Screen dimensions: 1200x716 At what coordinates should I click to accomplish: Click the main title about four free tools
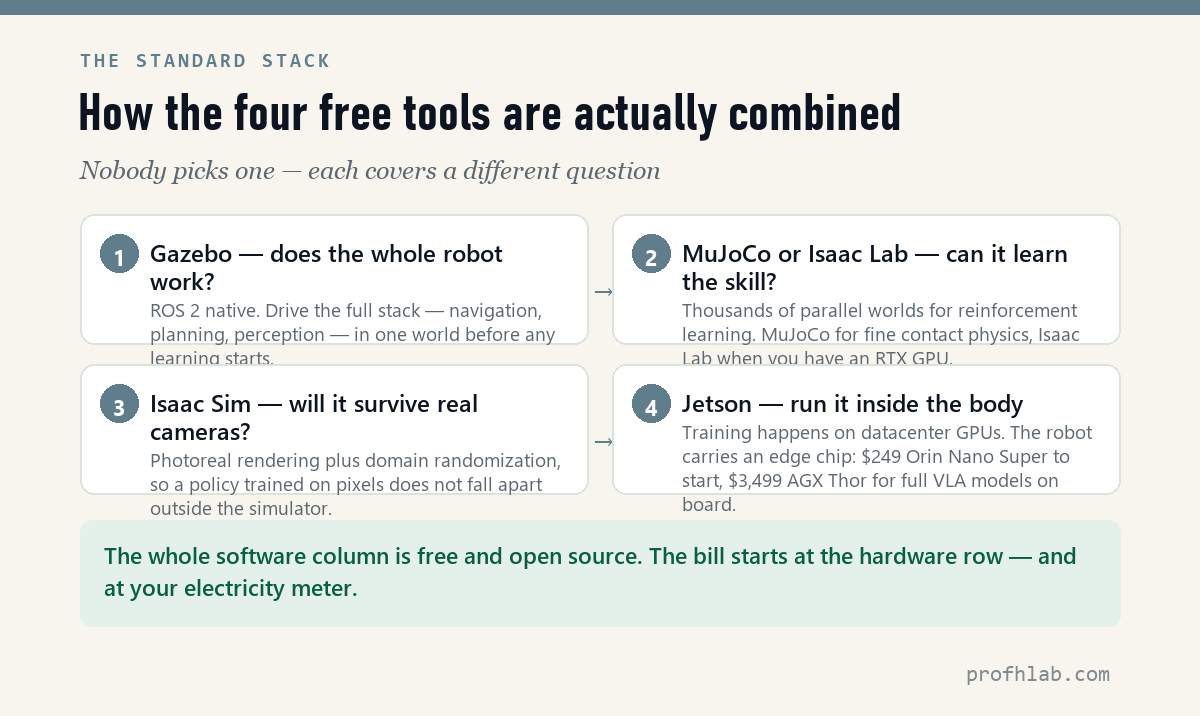[x=490, y=113]
